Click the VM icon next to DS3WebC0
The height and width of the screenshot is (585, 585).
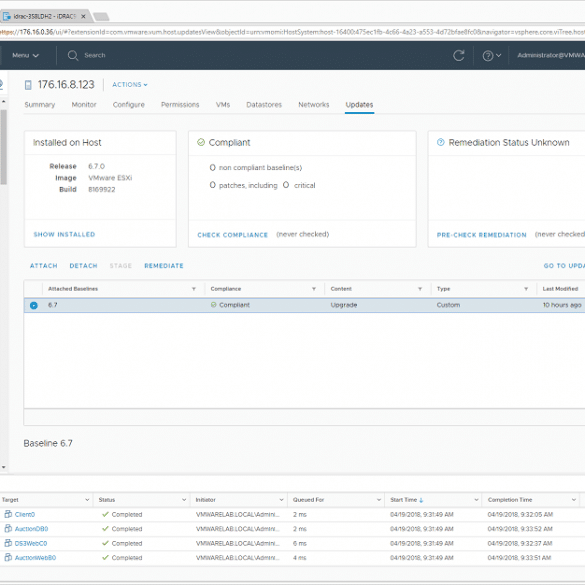[8, 543]
